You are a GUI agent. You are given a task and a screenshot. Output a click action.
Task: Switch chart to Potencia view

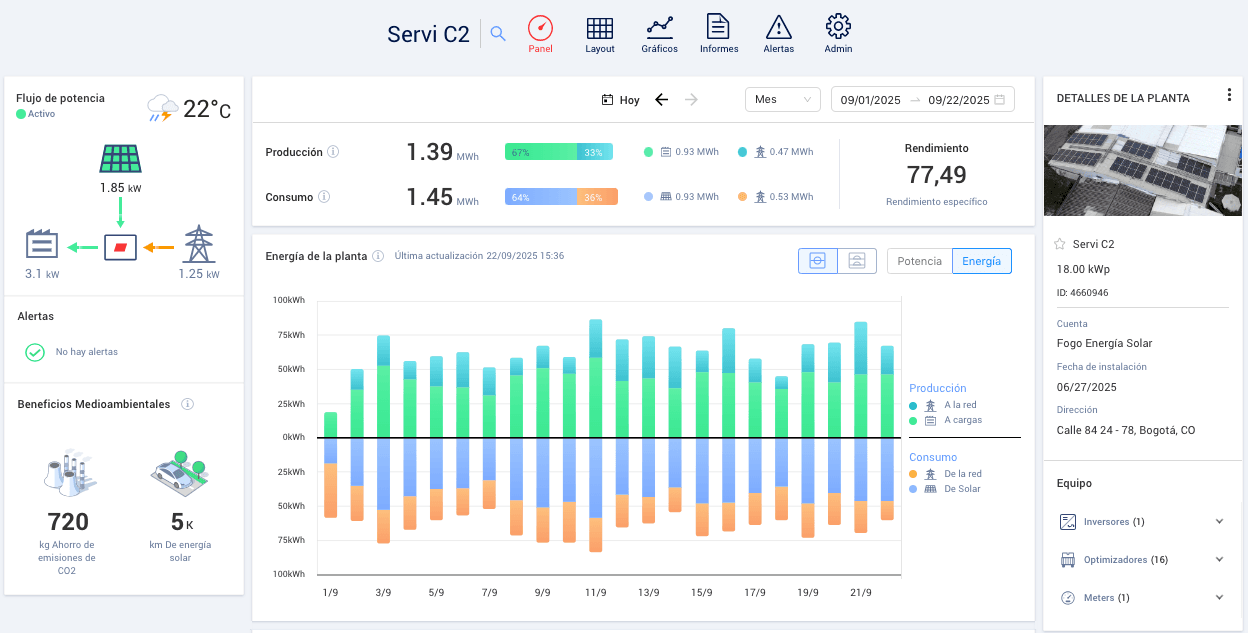(919, 261)
